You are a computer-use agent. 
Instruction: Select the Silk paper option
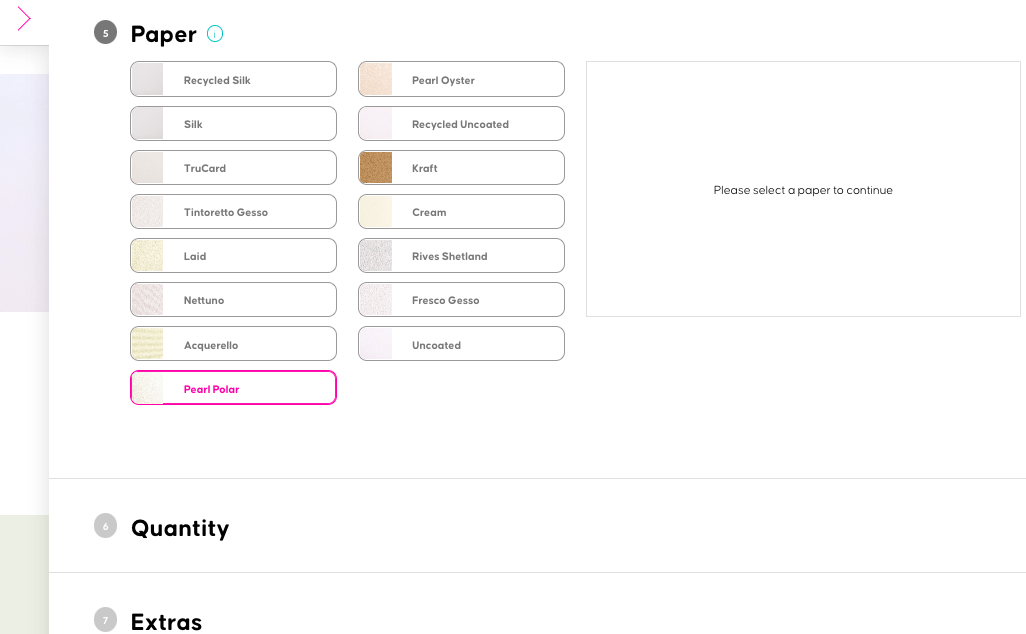233,124
